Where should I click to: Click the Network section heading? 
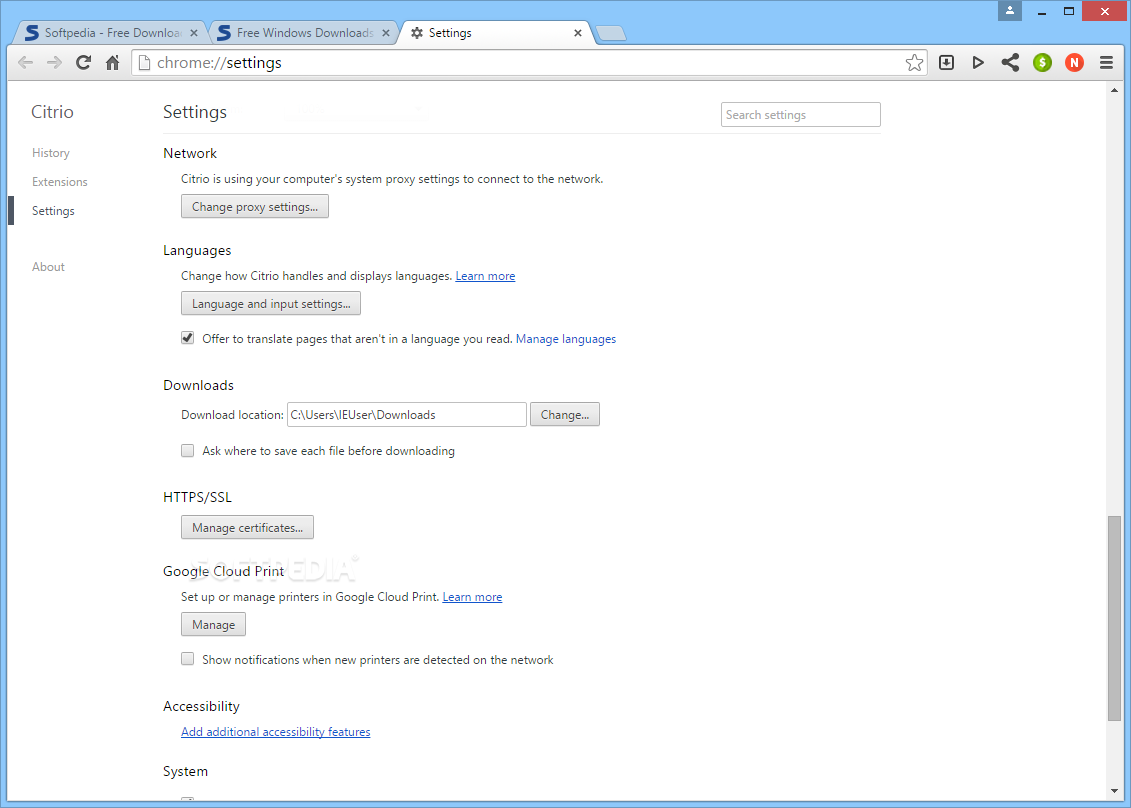point(190,154)
